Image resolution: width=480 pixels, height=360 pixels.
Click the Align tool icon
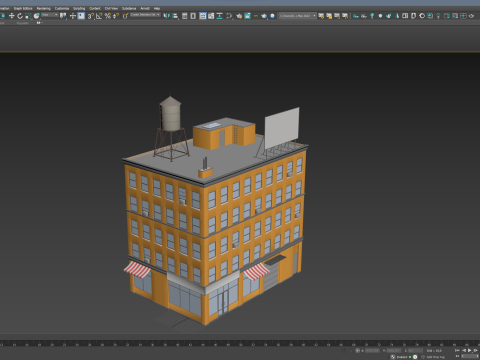(x=175, y=16)
